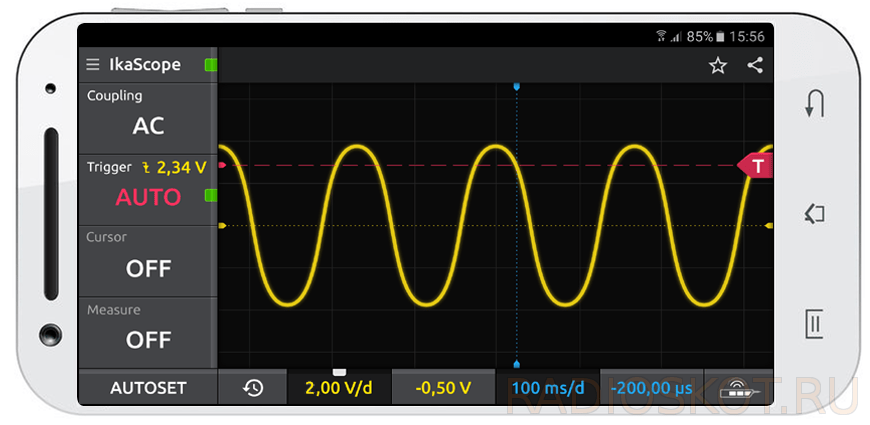Select the -200,00 µs horizontal offset field
The height and width of the screenshot is (425, 870).
coord(649,388)
